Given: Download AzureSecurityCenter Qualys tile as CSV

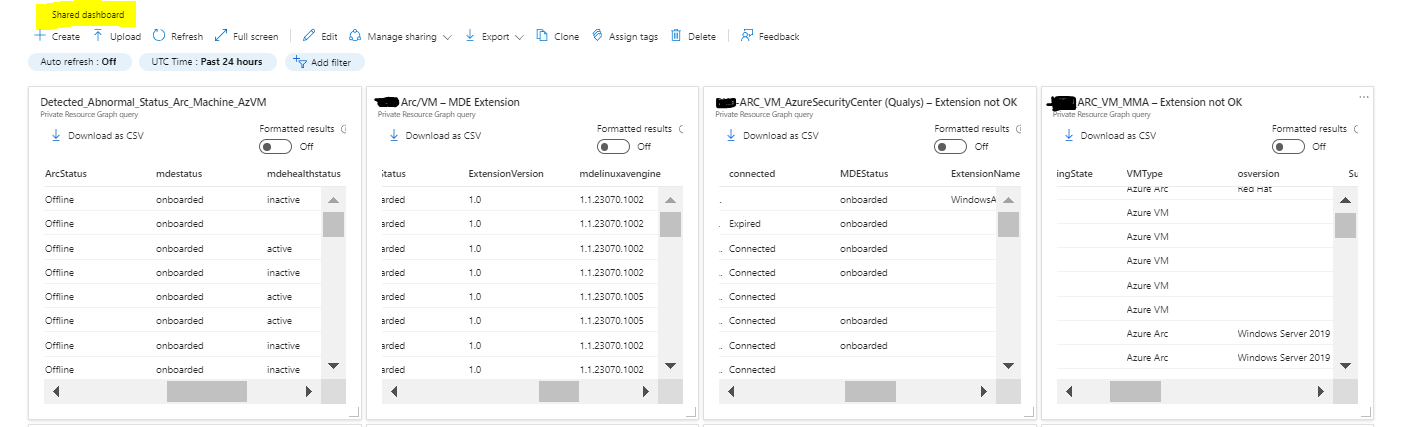Looking at the screenshot, I should point(772,136).
